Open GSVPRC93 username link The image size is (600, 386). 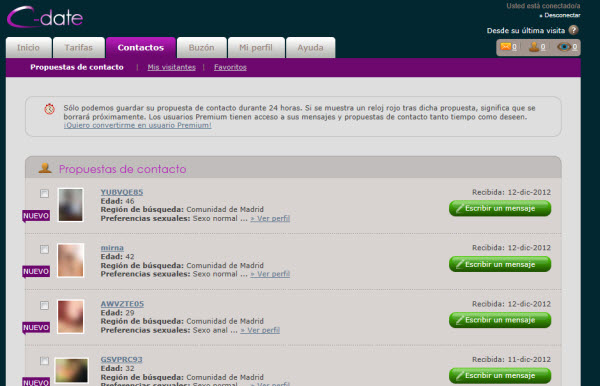(x=121, y=360)
